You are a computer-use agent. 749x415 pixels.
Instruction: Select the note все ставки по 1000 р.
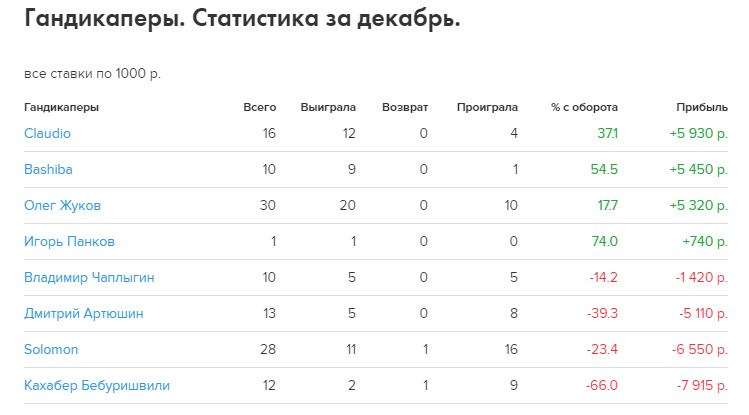click(x=92, y=74)
